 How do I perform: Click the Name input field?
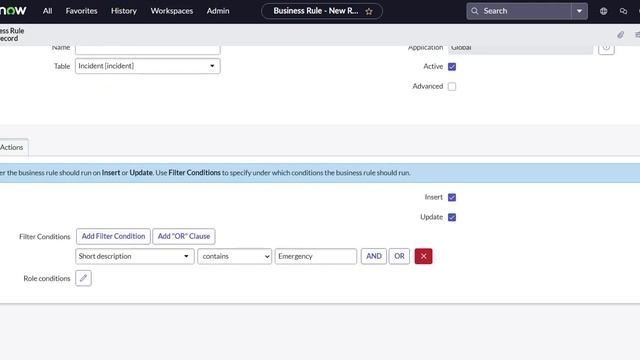tap(148, 49)
